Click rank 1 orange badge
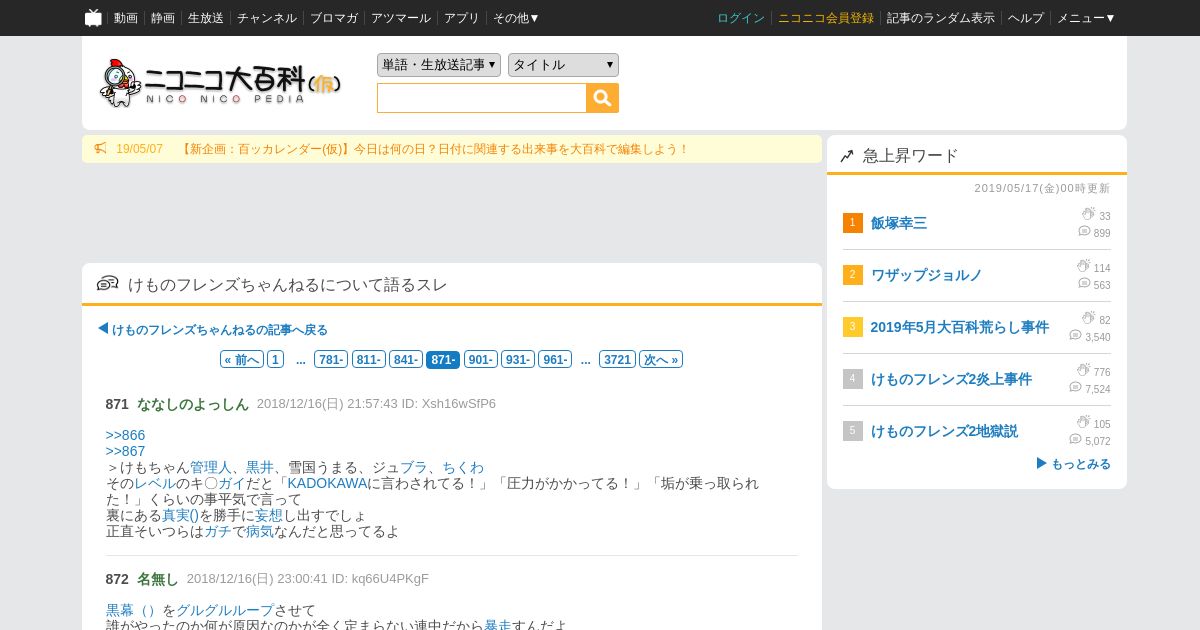 [852, 223]
